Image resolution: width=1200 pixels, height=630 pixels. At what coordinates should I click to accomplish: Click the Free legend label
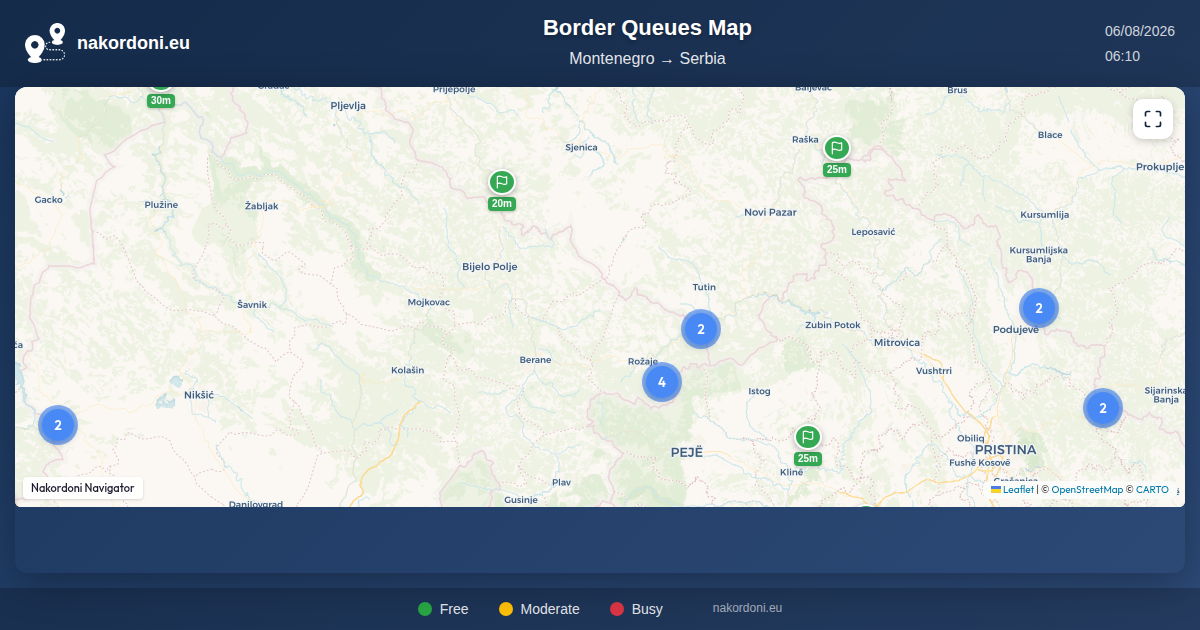[x=454, y=609]
